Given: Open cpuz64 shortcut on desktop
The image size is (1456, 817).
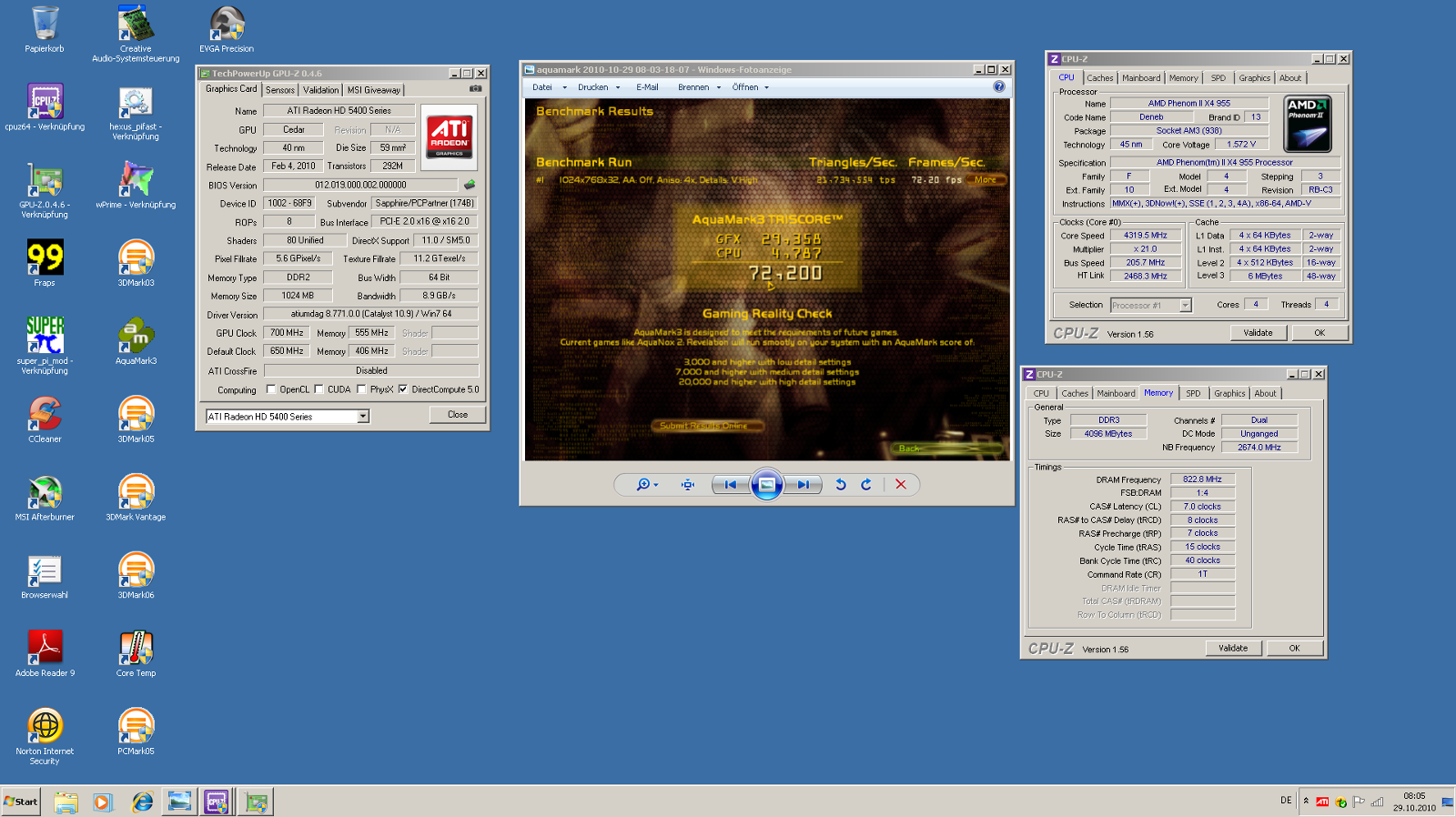Looking at the screenshot, I should pyautogui.click(x=45, y=107).
